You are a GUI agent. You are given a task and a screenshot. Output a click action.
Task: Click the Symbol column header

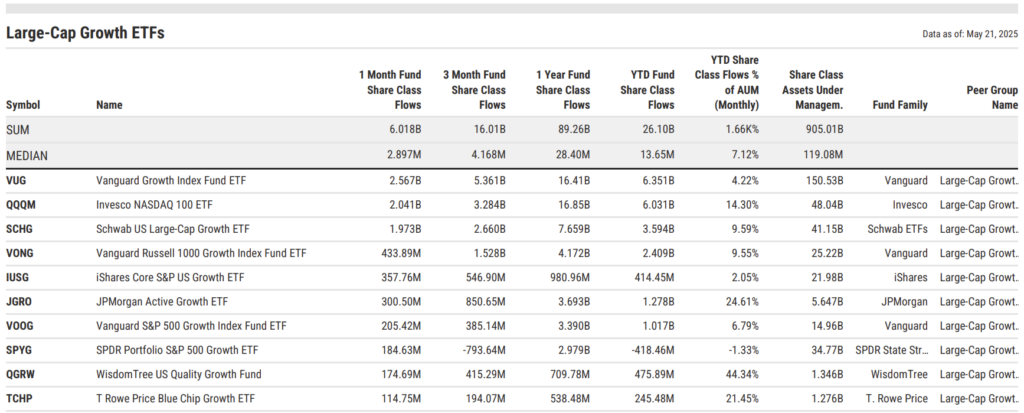[23, 105]
